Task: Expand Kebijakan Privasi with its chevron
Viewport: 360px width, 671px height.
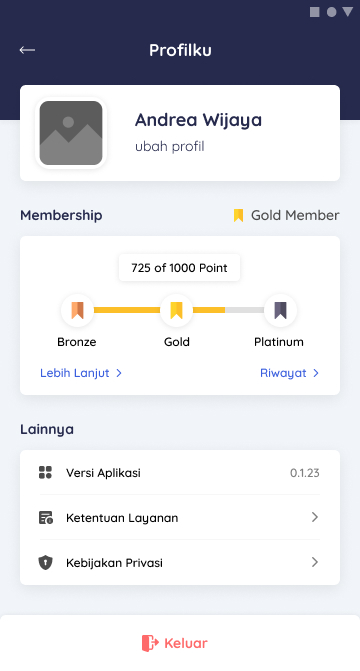Action: (x=315, y=562)
